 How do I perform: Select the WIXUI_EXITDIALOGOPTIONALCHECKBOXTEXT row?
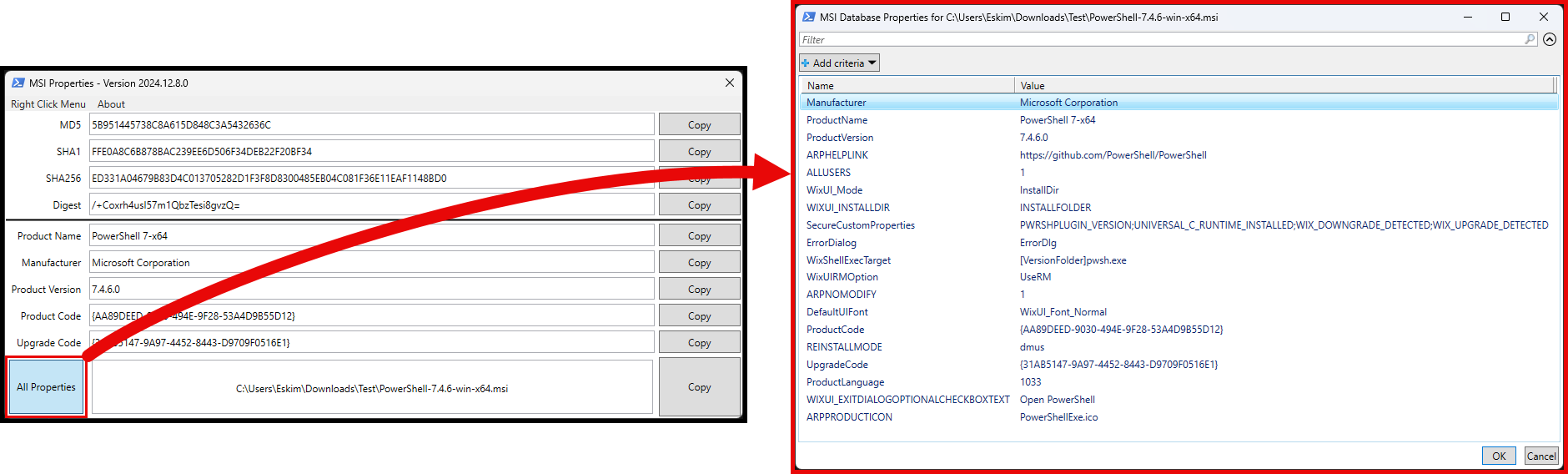click(x=1179, y=399)
